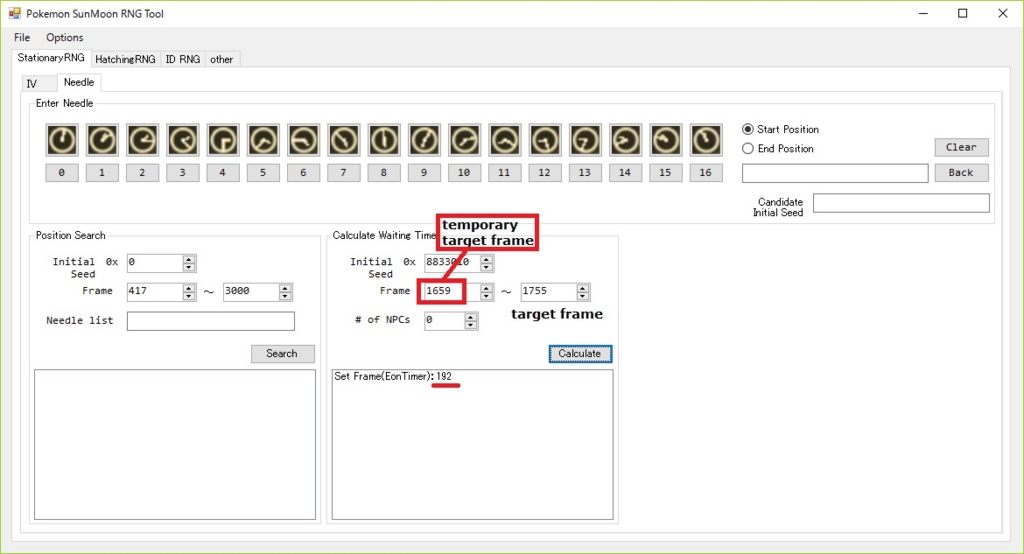Open the File menu
1024x554 pixels.
tap(22, 37)
